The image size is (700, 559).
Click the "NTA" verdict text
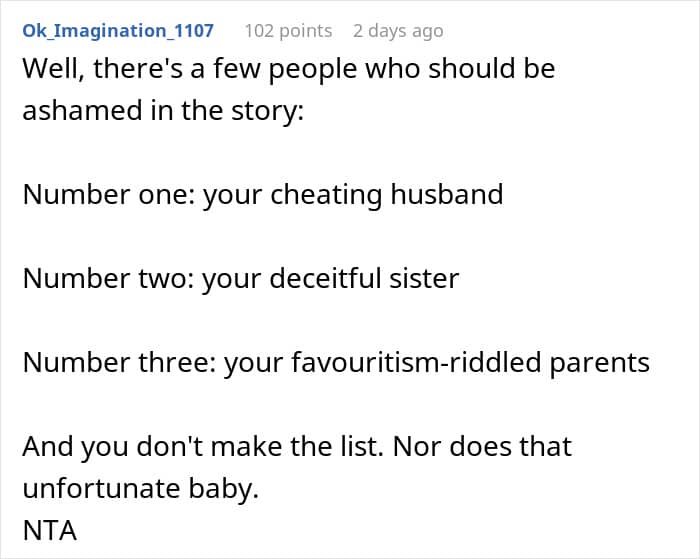(x=49, y=529)
